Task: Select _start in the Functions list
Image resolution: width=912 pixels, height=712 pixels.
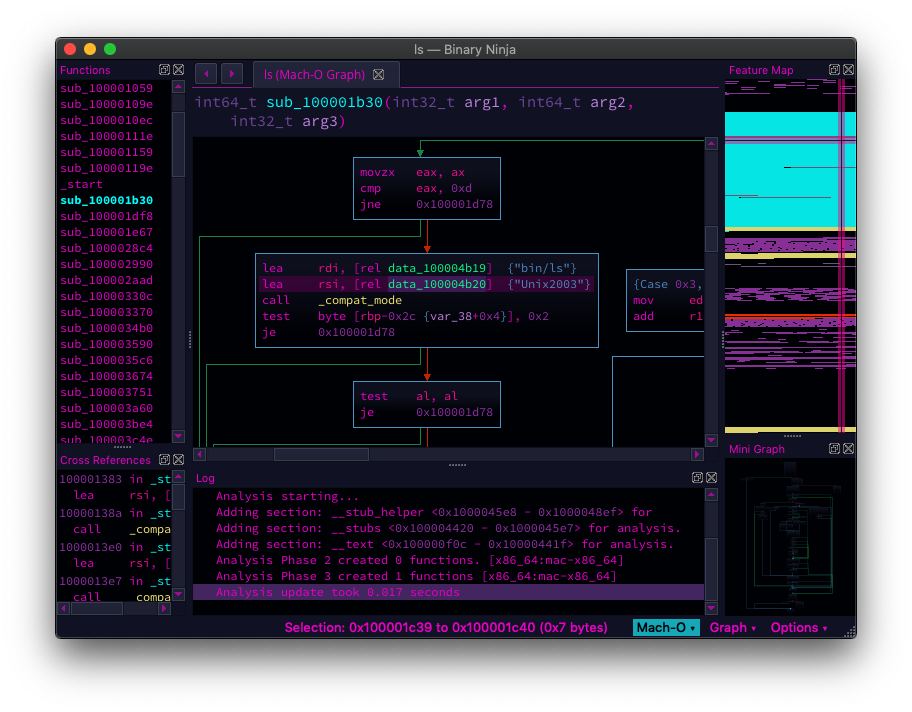Action: [81, 184]
